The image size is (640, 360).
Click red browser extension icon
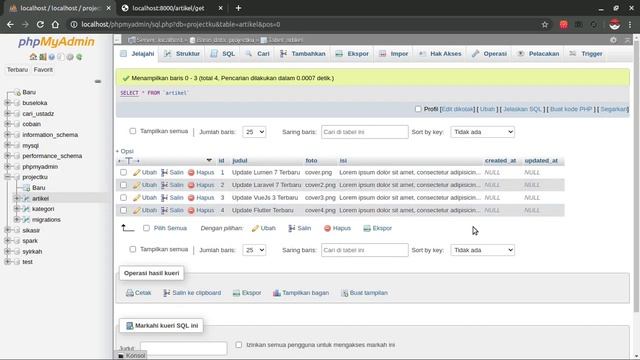click(x=564, y=24)
